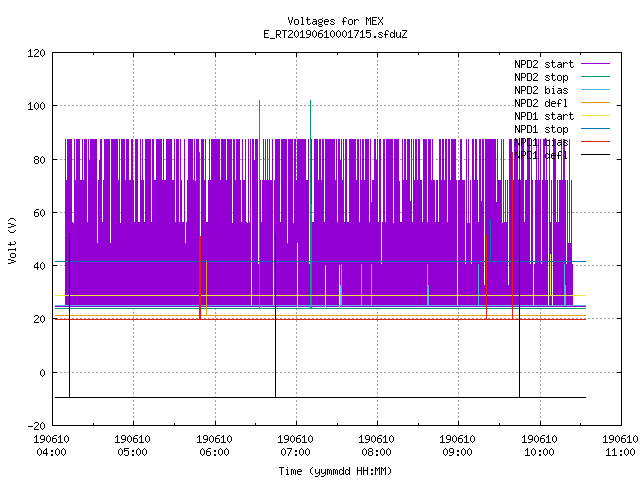Click the y-axis tick value 80

(x=40, y=160)
